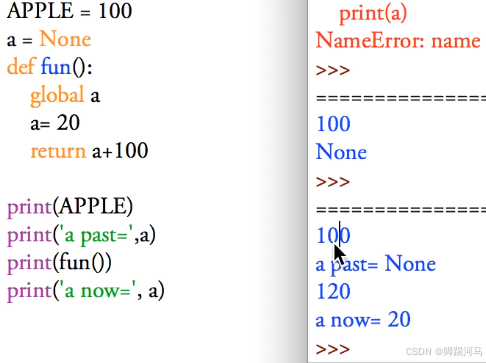Click the 'print(fun())' line
The width and height of the screenshot is (486, 363).
click(59, 263)
